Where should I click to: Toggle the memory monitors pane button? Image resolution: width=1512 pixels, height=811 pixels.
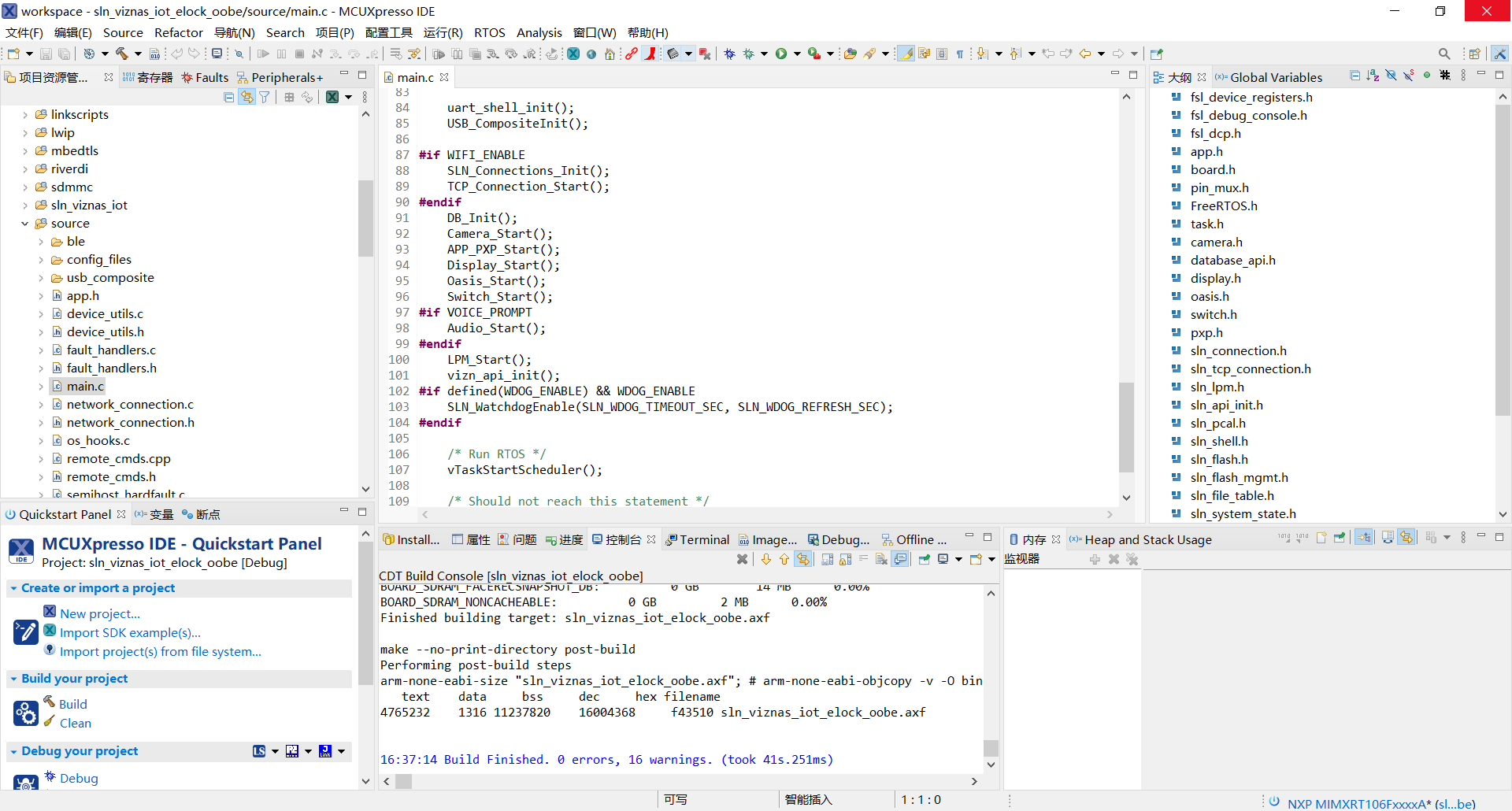click(x=1364, y=538)
